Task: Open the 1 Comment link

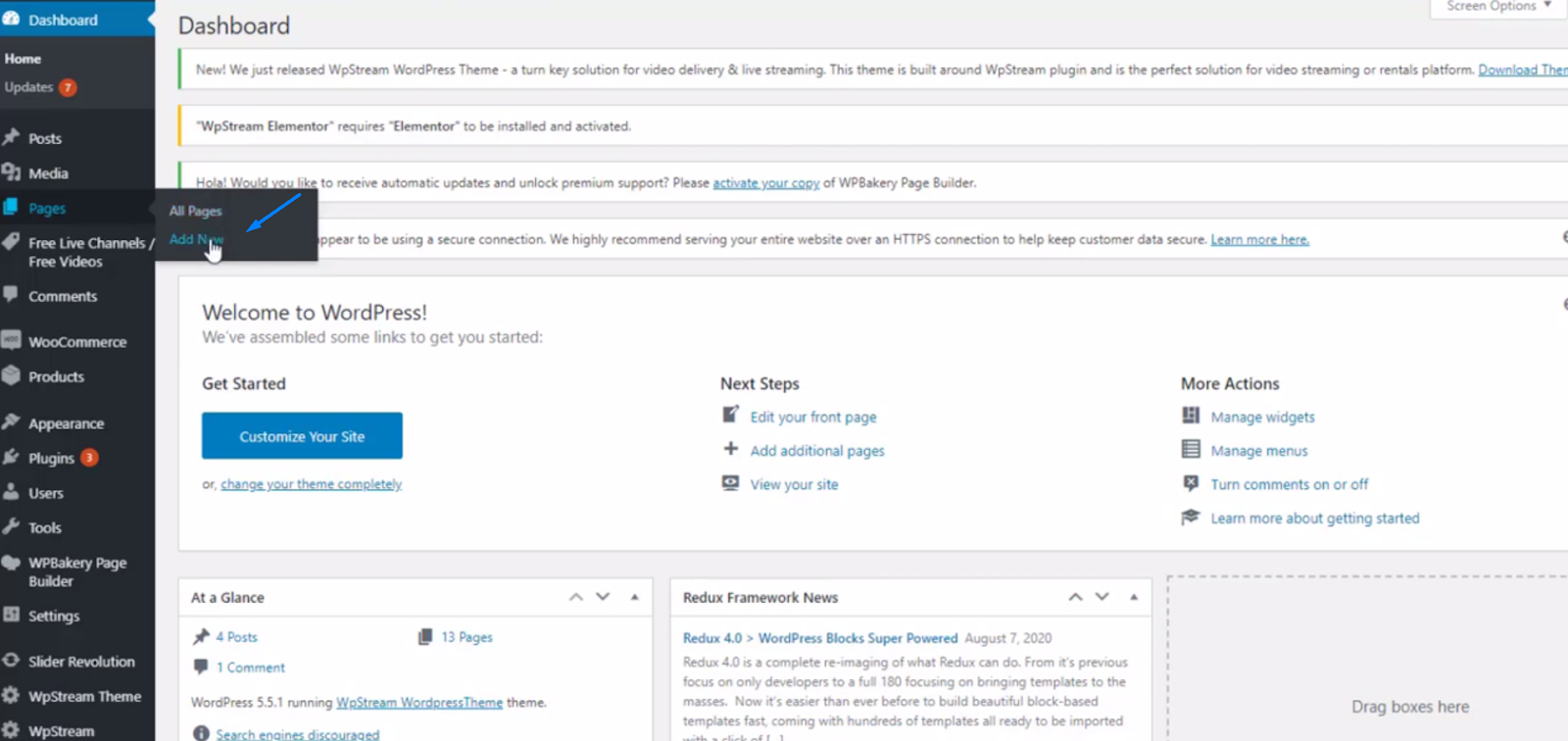Action: click(x=251, y=667)
